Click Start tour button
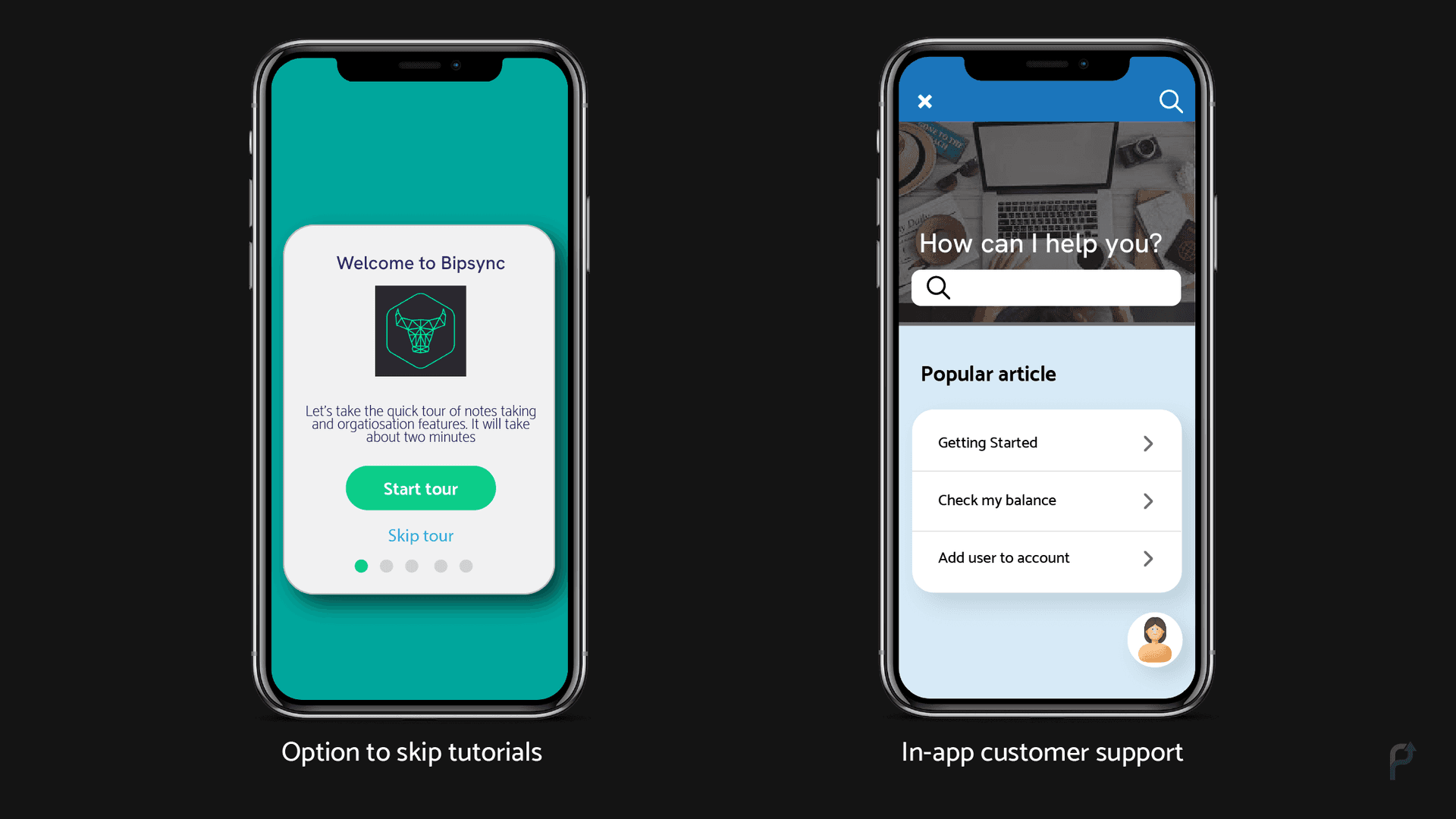 [x=420, y=488]
